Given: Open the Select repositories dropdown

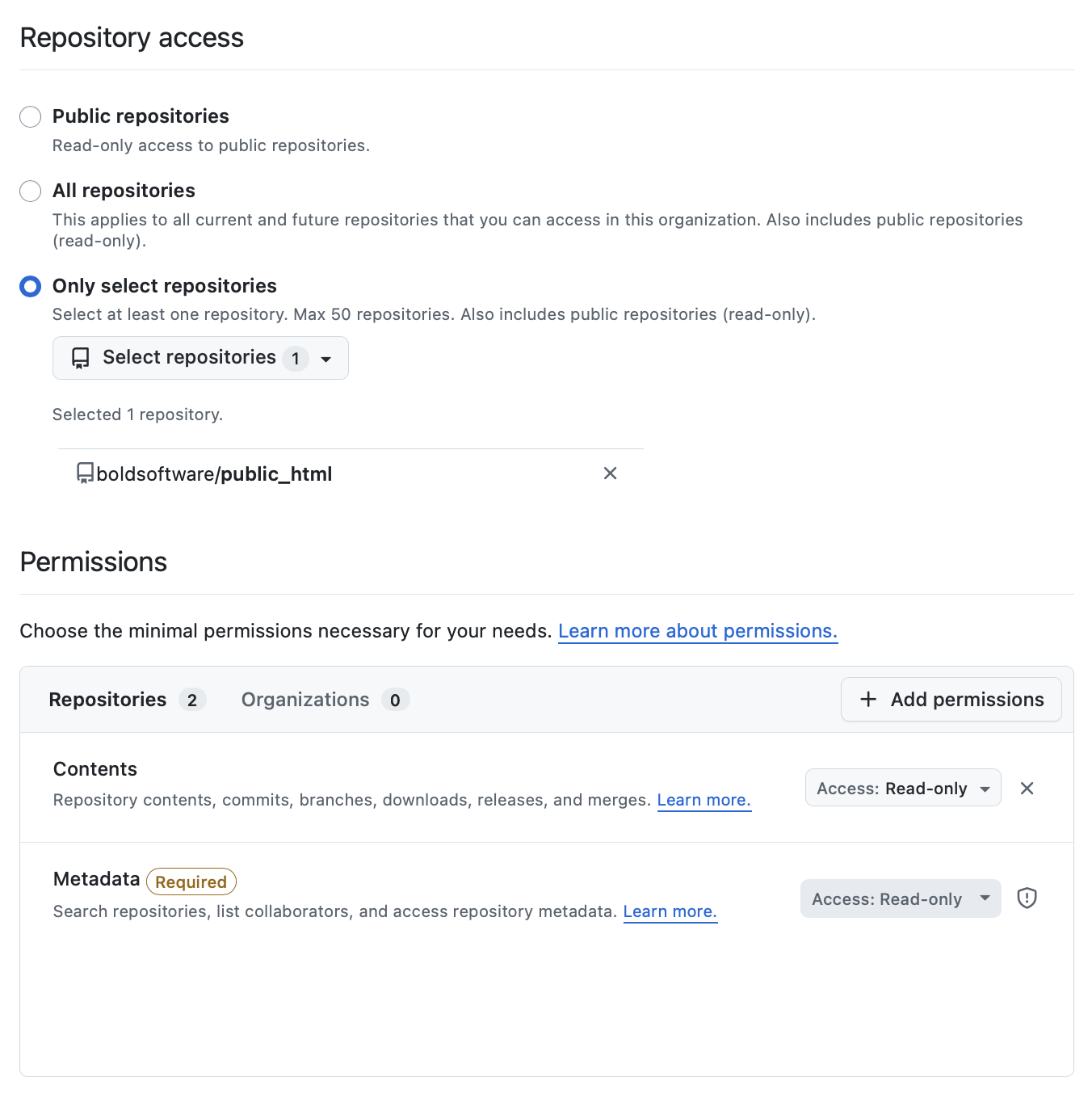Looking at the screenshot, I should point(200,358).
